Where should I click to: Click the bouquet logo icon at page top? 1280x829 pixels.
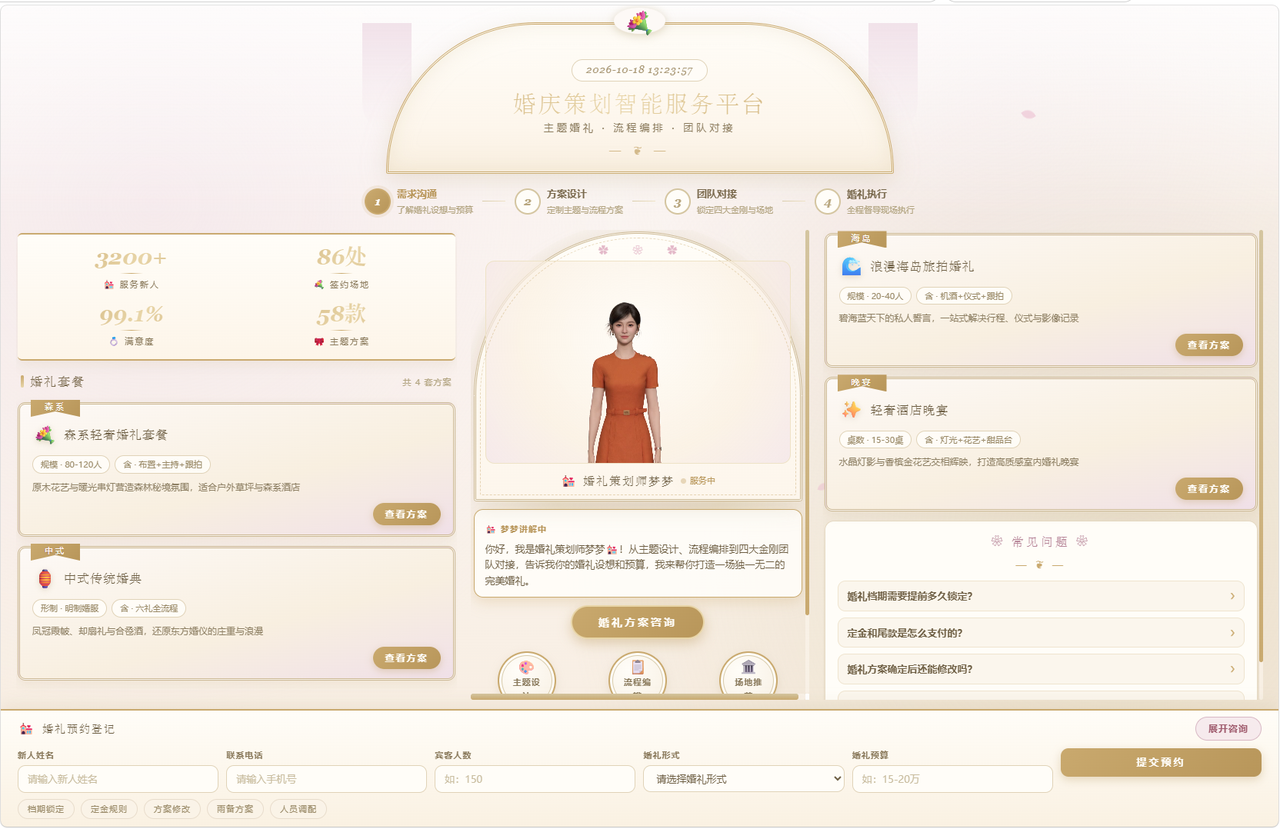tap(639, 22)
